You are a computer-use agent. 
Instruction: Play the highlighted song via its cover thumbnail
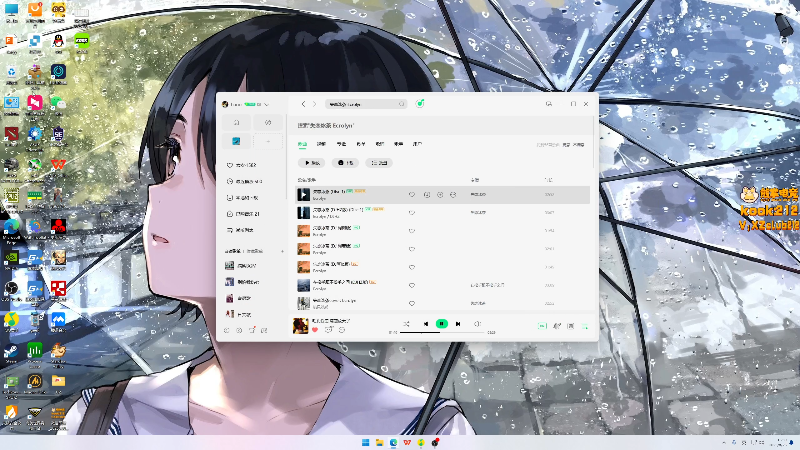tap(304, 194)
